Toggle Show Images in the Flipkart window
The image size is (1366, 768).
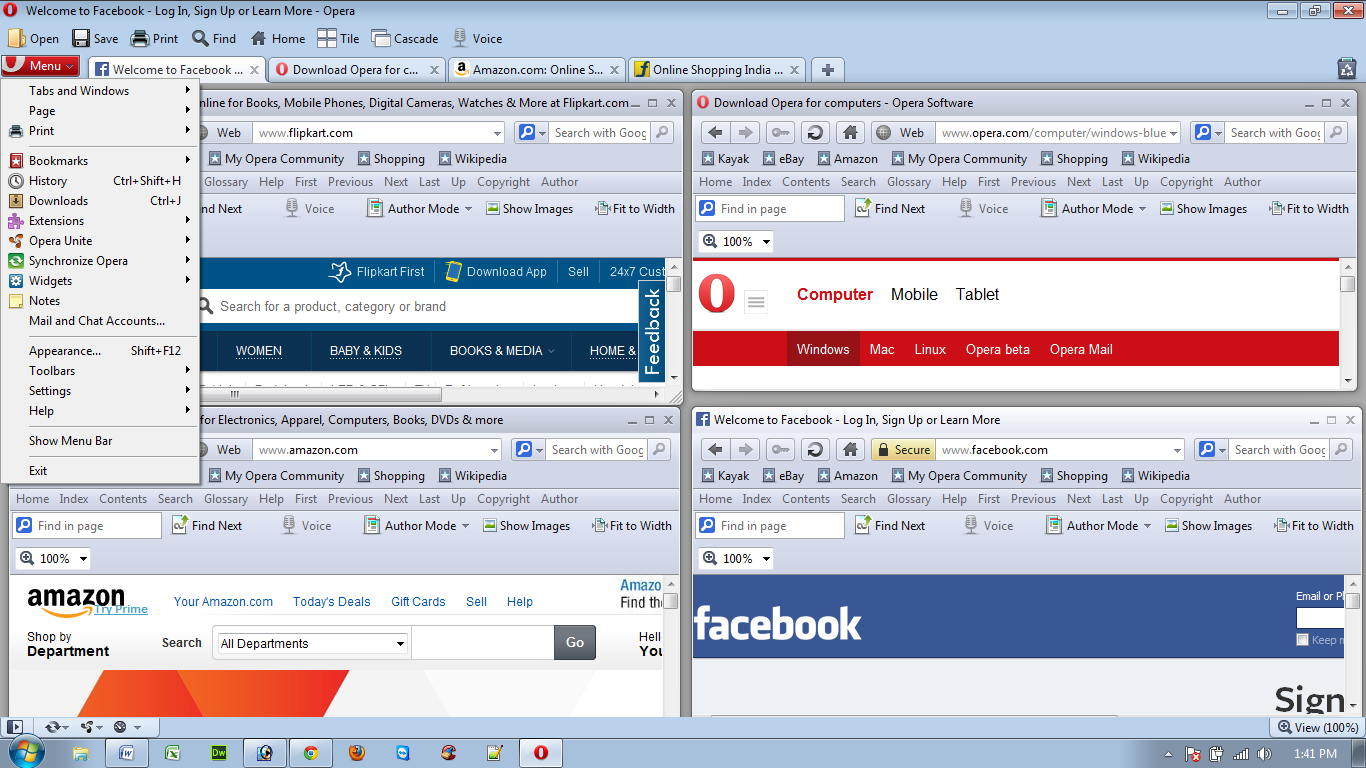(529, 208)
